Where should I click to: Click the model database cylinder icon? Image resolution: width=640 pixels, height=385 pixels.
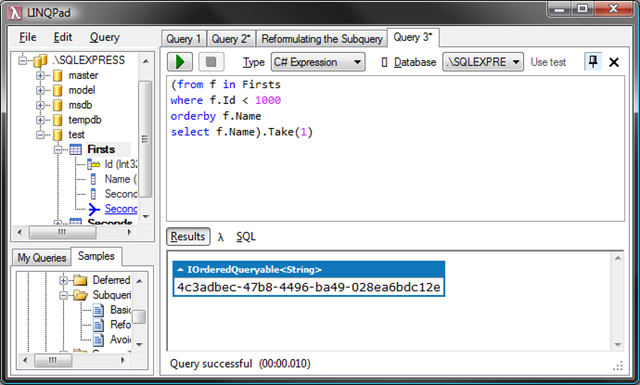pyautogui.click(x=58, y=90)
